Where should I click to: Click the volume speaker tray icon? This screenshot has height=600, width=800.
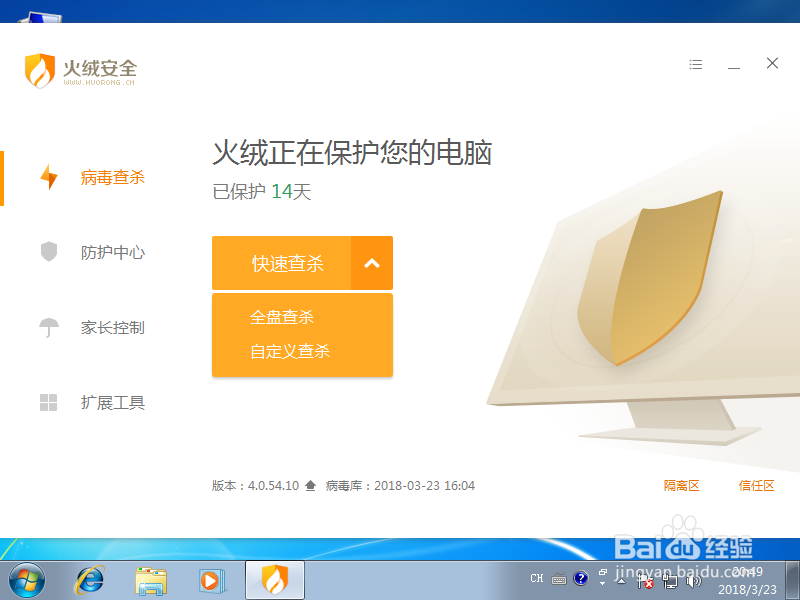coord(693,581)
